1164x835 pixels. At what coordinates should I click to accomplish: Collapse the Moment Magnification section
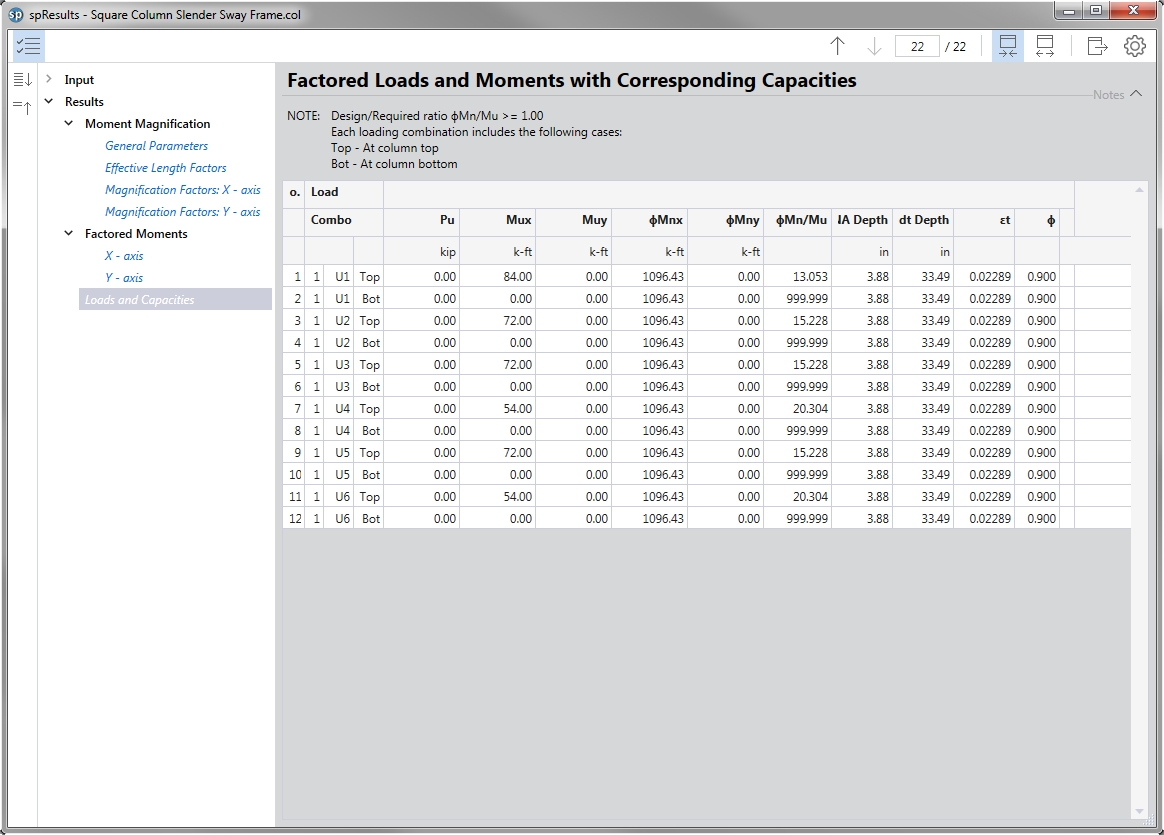[x=68, y=124]
